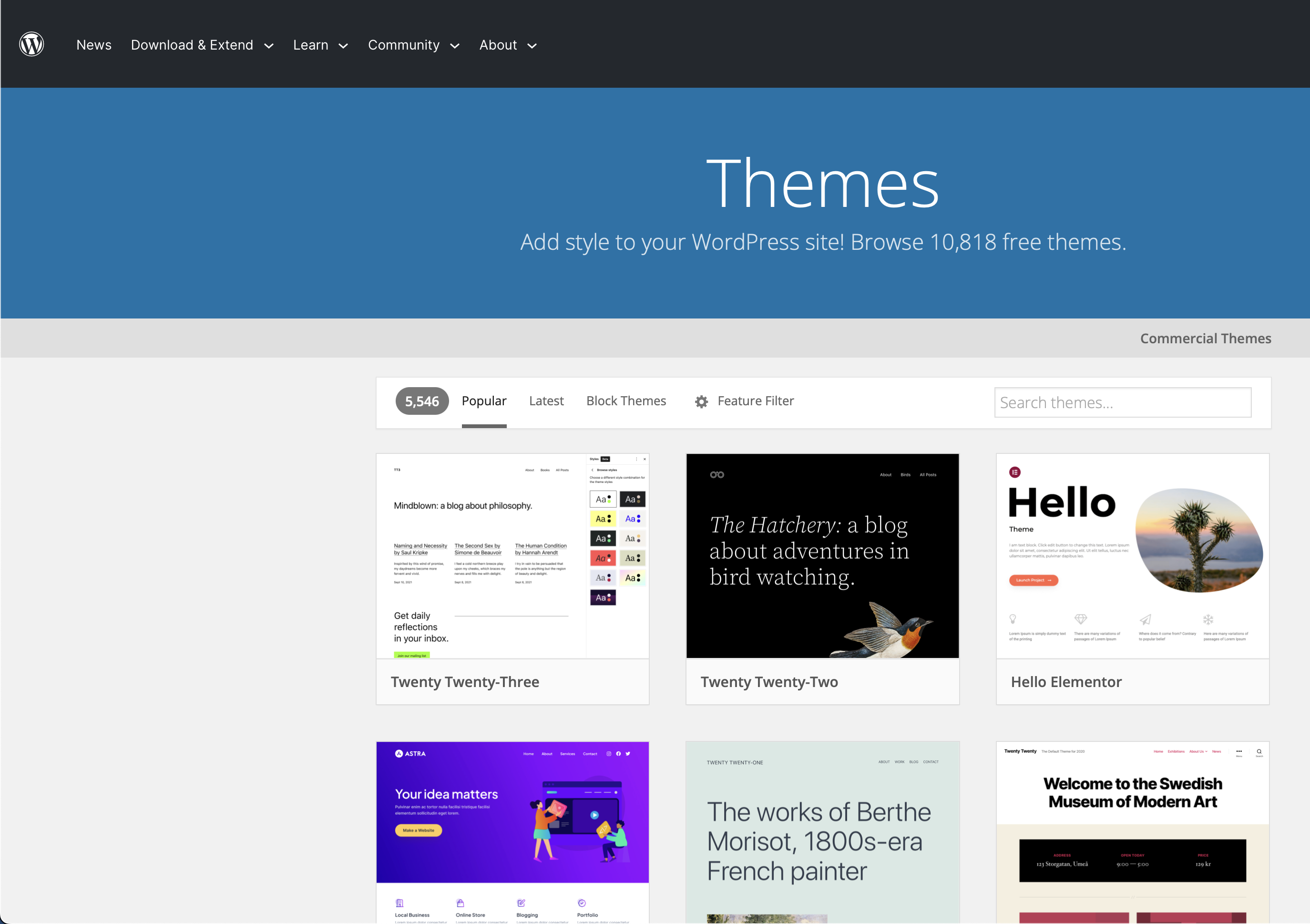
Task: Open the About menu
Action: 498,45
